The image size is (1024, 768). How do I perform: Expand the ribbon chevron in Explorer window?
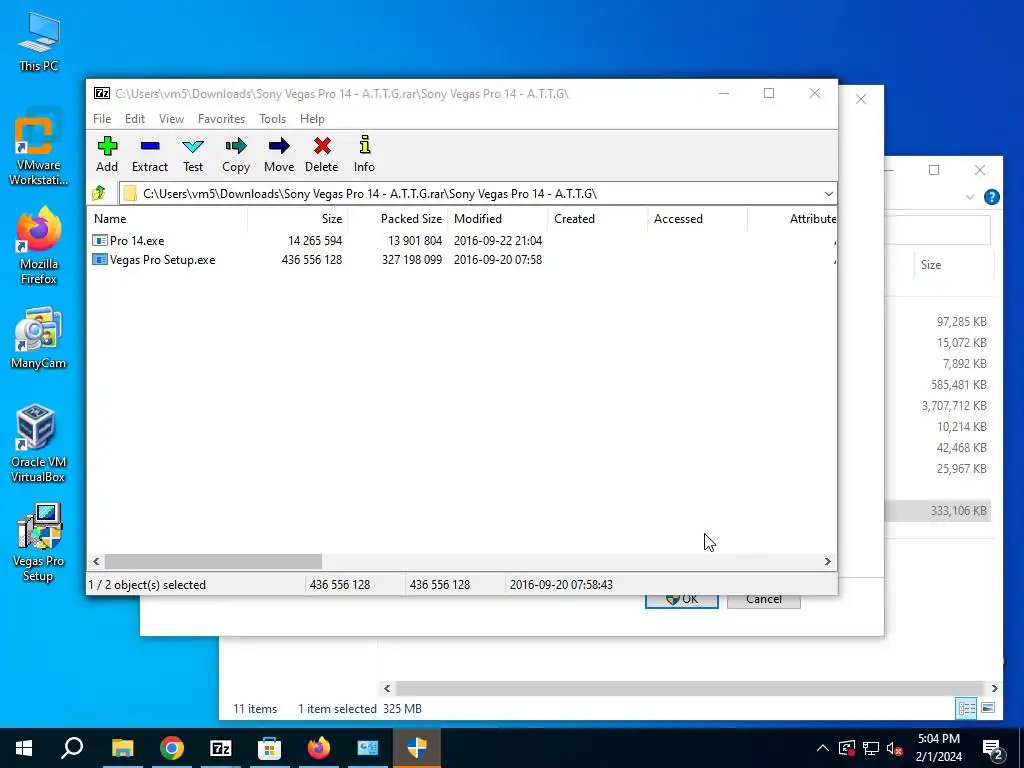(x=970, y=197)
